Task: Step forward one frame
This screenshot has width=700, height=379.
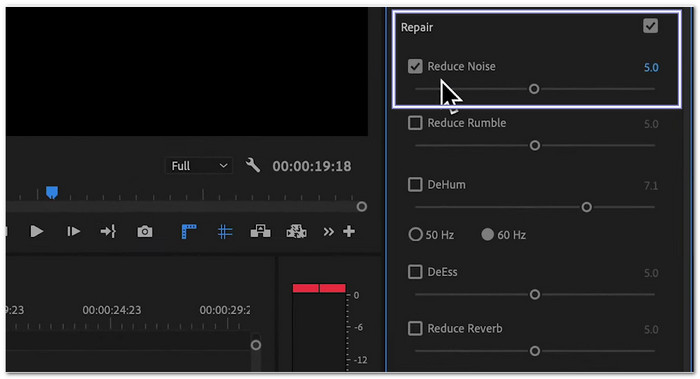Action: pyautogui.click(x=73, y=231)
